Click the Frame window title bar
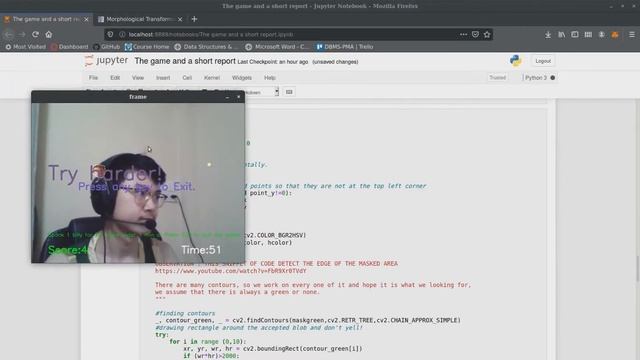The width and height of the screenshot is (640, 360). click(138, 97)
